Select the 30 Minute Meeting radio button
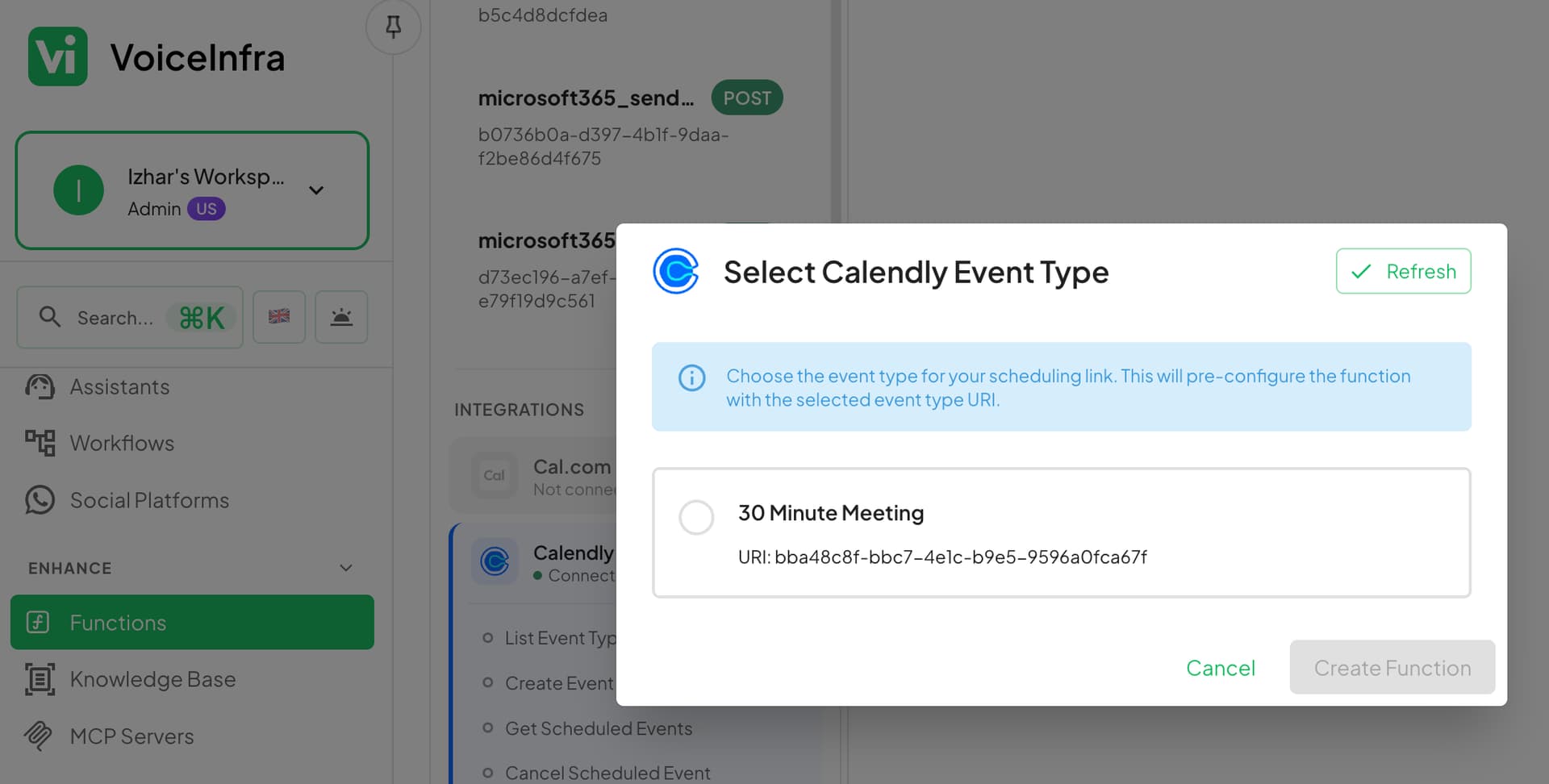The height and width of the screenshot is (784, 1549). [696, 517]
